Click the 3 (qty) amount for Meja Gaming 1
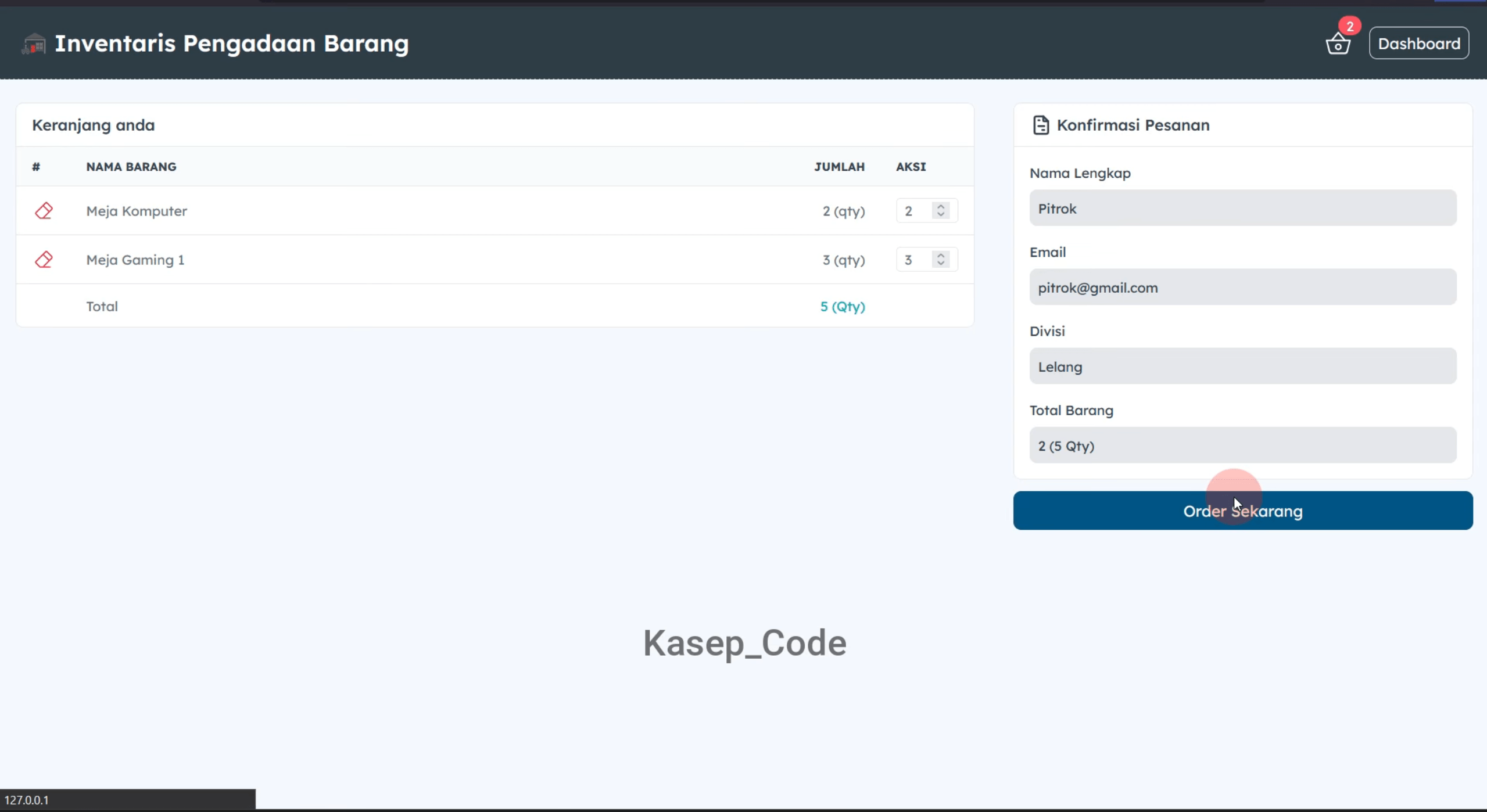 pyautogui.click(x=843, y=260)
